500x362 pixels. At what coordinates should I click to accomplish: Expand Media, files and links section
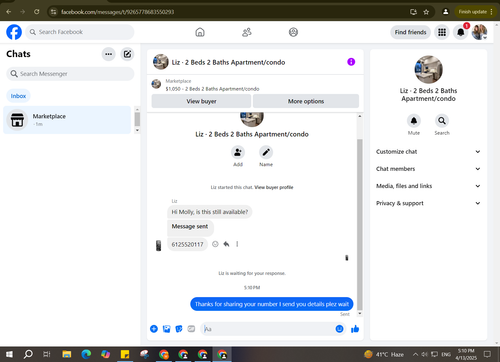pos(428,186)
